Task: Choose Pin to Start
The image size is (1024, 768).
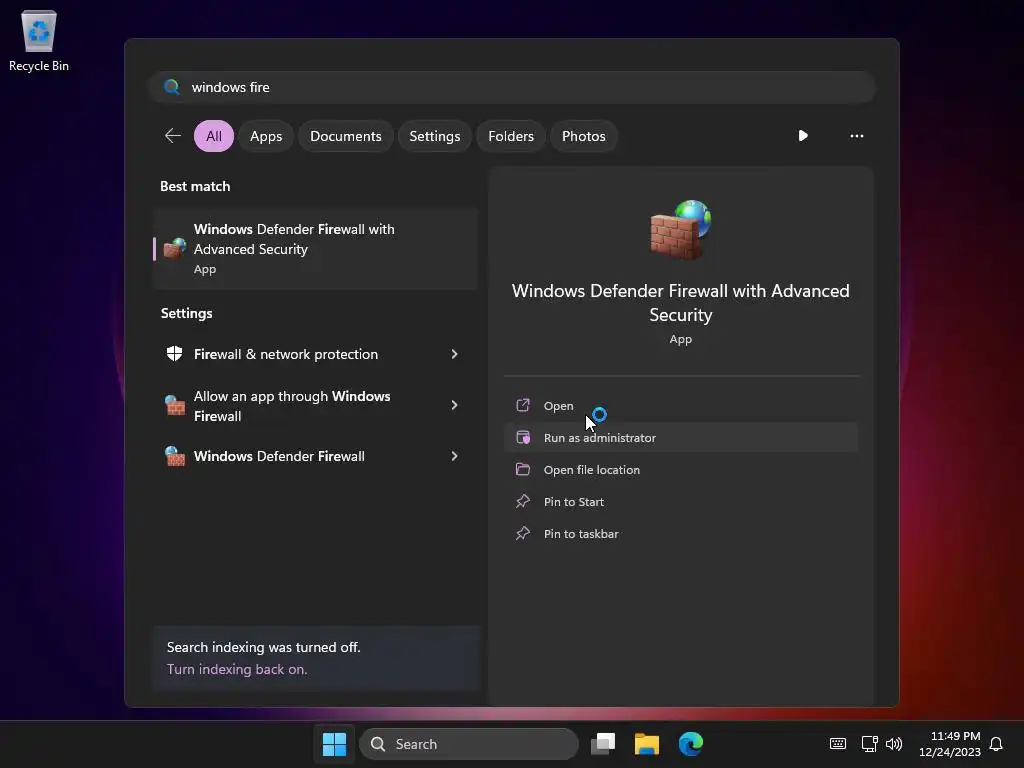Action: [x=680, y=502]
